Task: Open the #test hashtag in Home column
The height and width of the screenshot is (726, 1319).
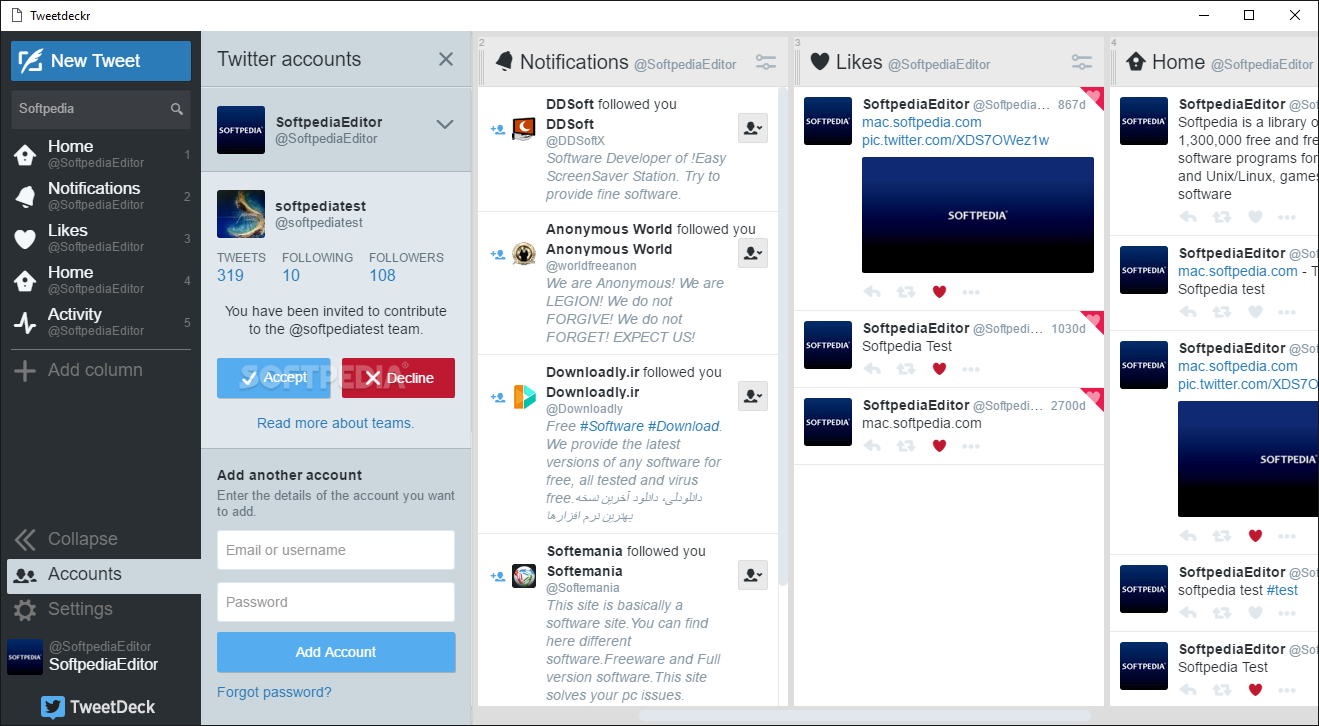Action: [1282, 590]
